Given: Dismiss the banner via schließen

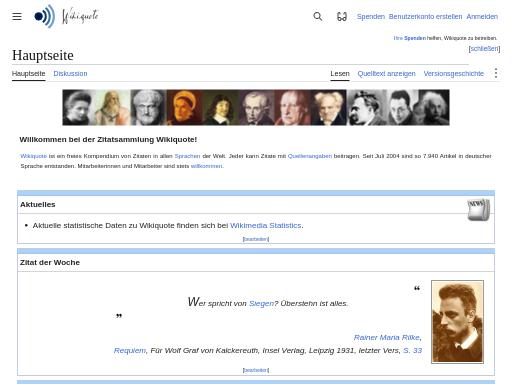Looking at the screenshot, I should (x=484, y=49).
